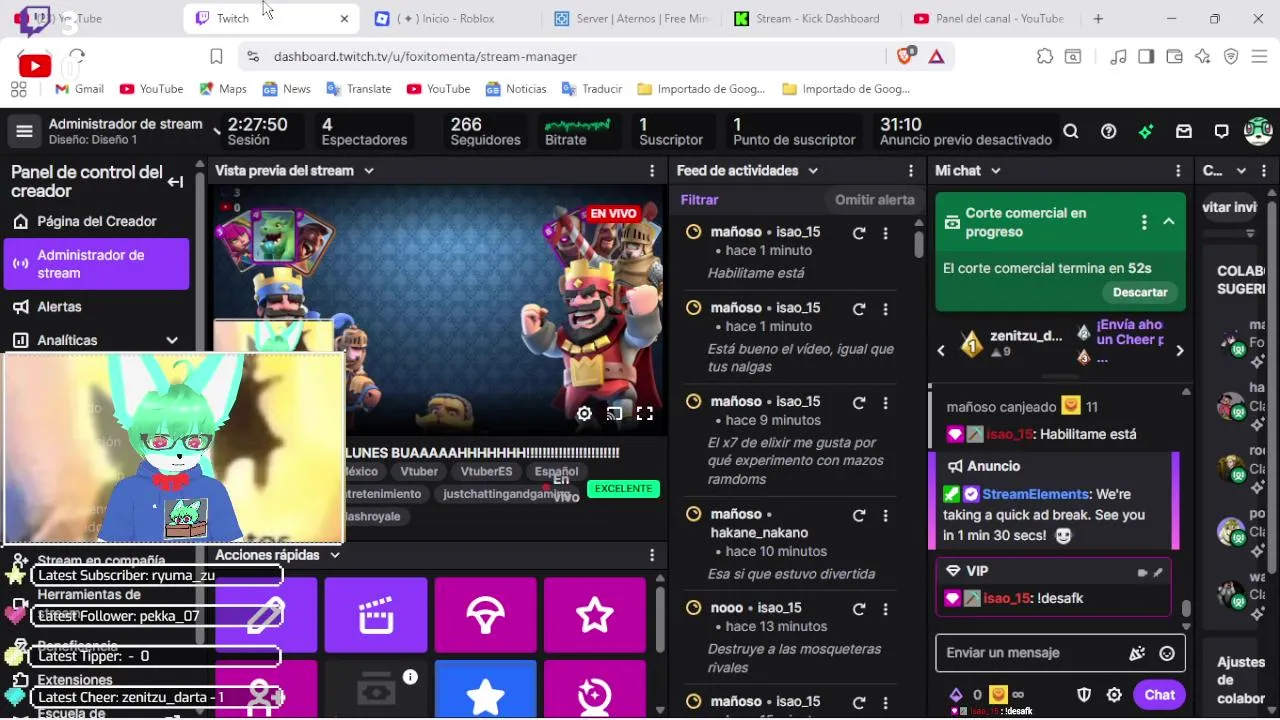Click the Bitrate graph indicator
This screenshot has width=1280, height=720.
(x=577, y=131)
